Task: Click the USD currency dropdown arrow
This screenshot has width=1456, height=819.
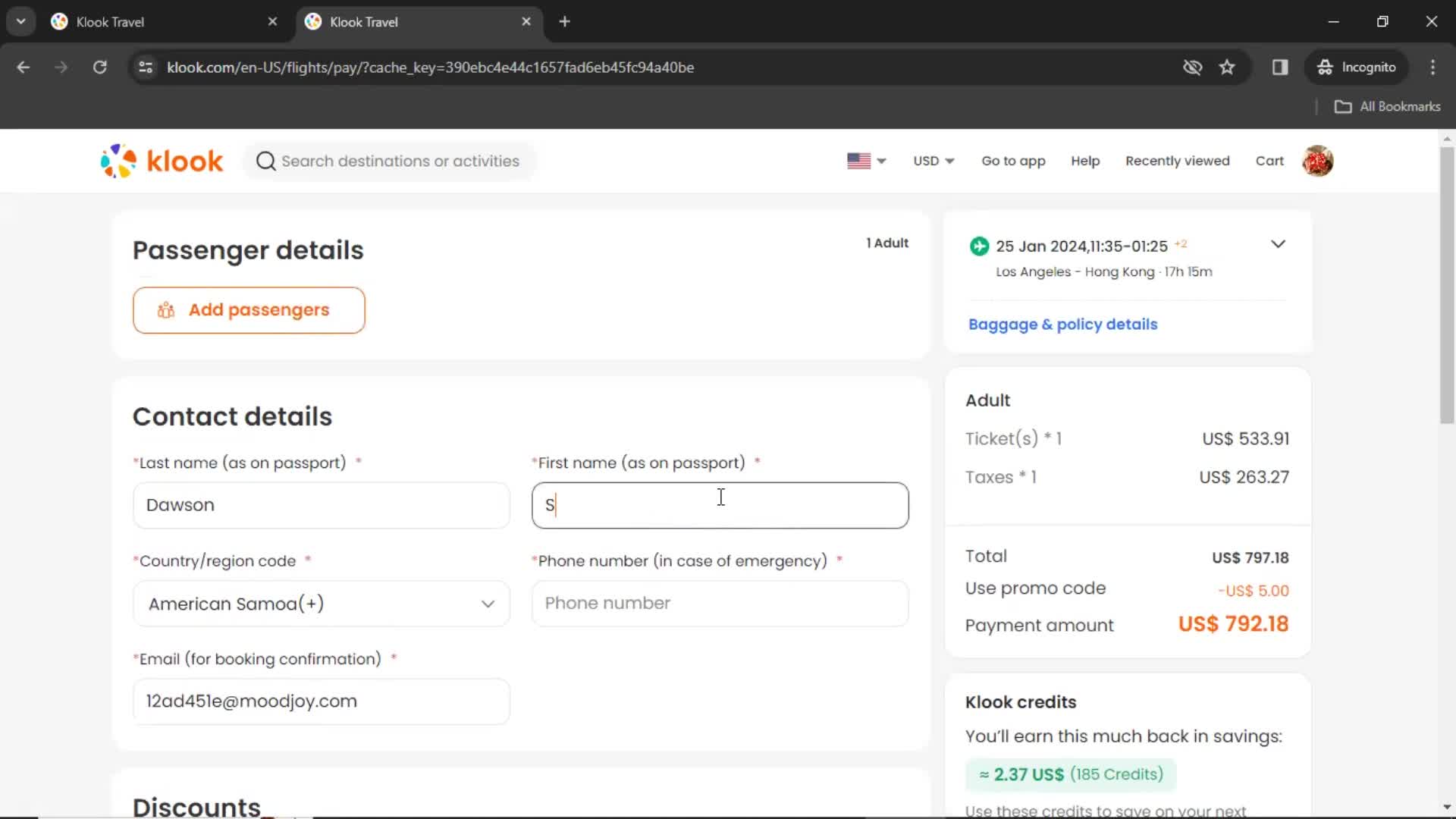Action: 949,161
